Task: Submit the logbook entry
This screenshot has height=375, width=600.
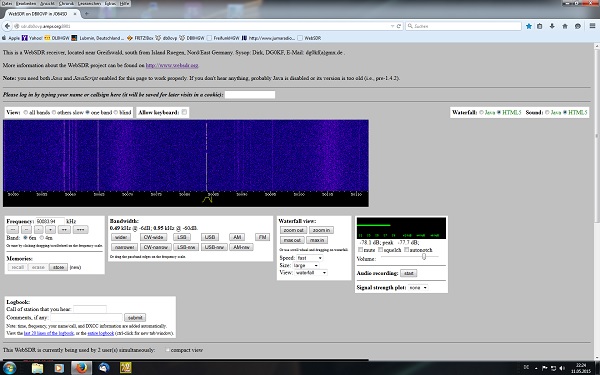Action: [135, 318]
